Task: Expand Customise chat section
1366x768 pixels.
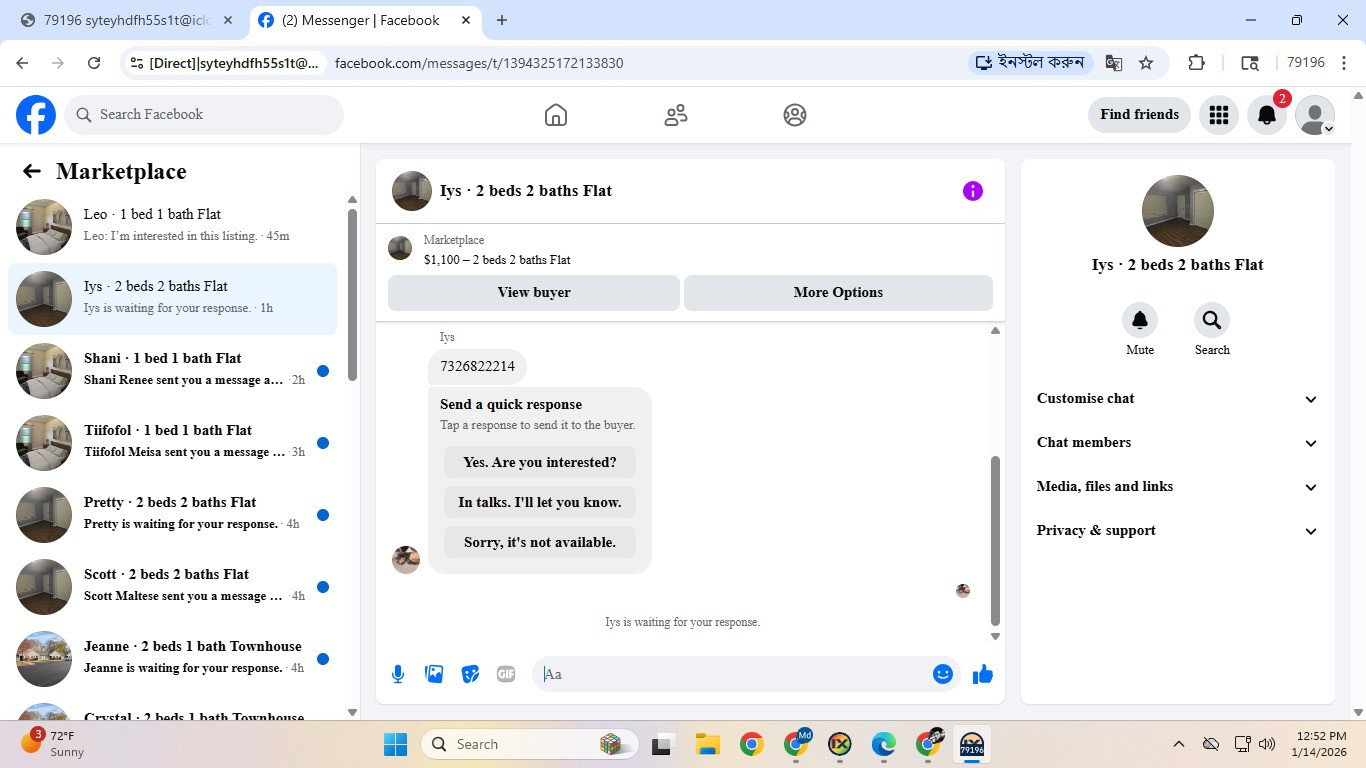Action: coord(1178,399)
